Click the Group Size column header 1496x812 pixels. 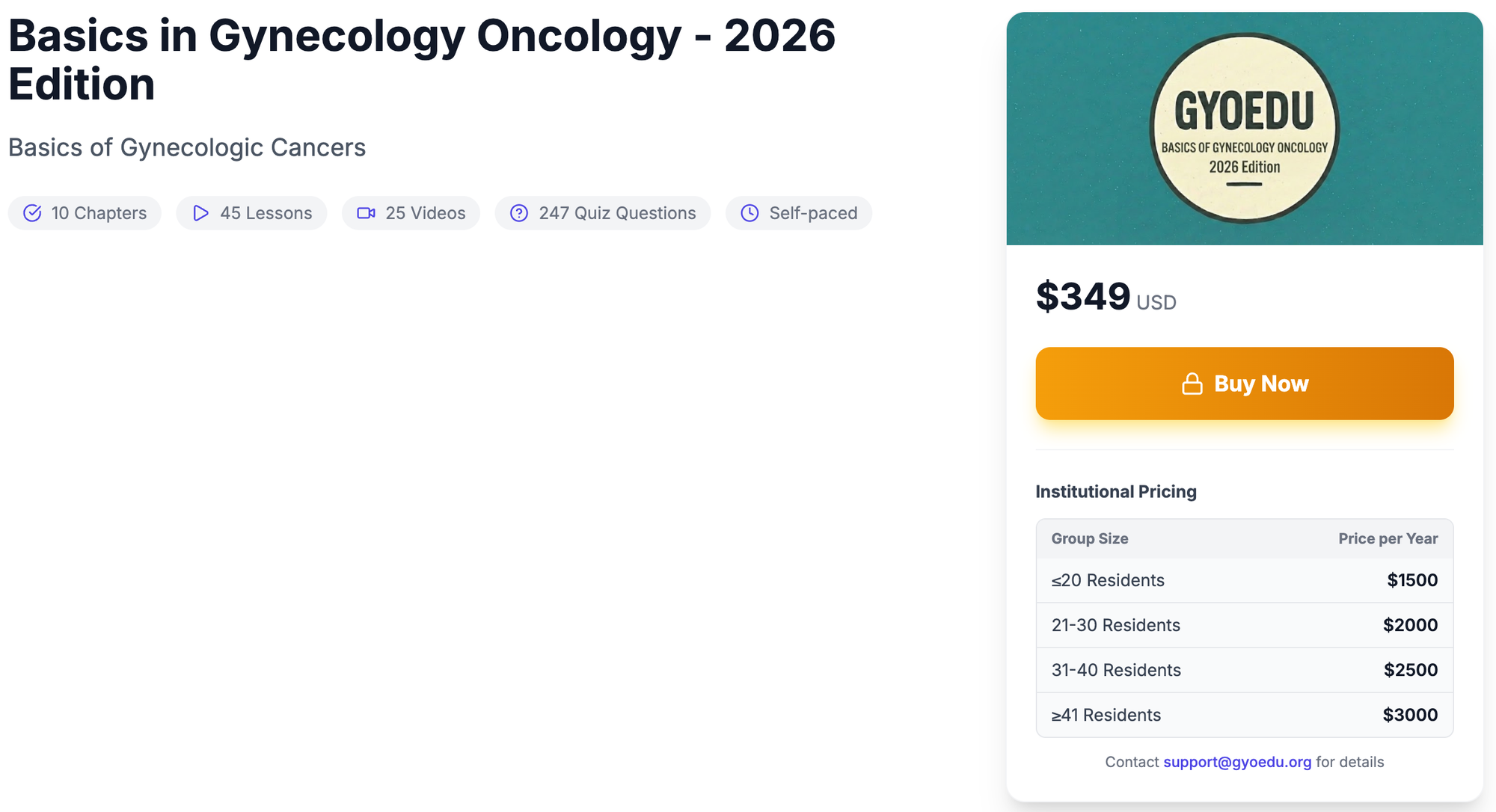pyautogui.click(x=1090, y=538)
